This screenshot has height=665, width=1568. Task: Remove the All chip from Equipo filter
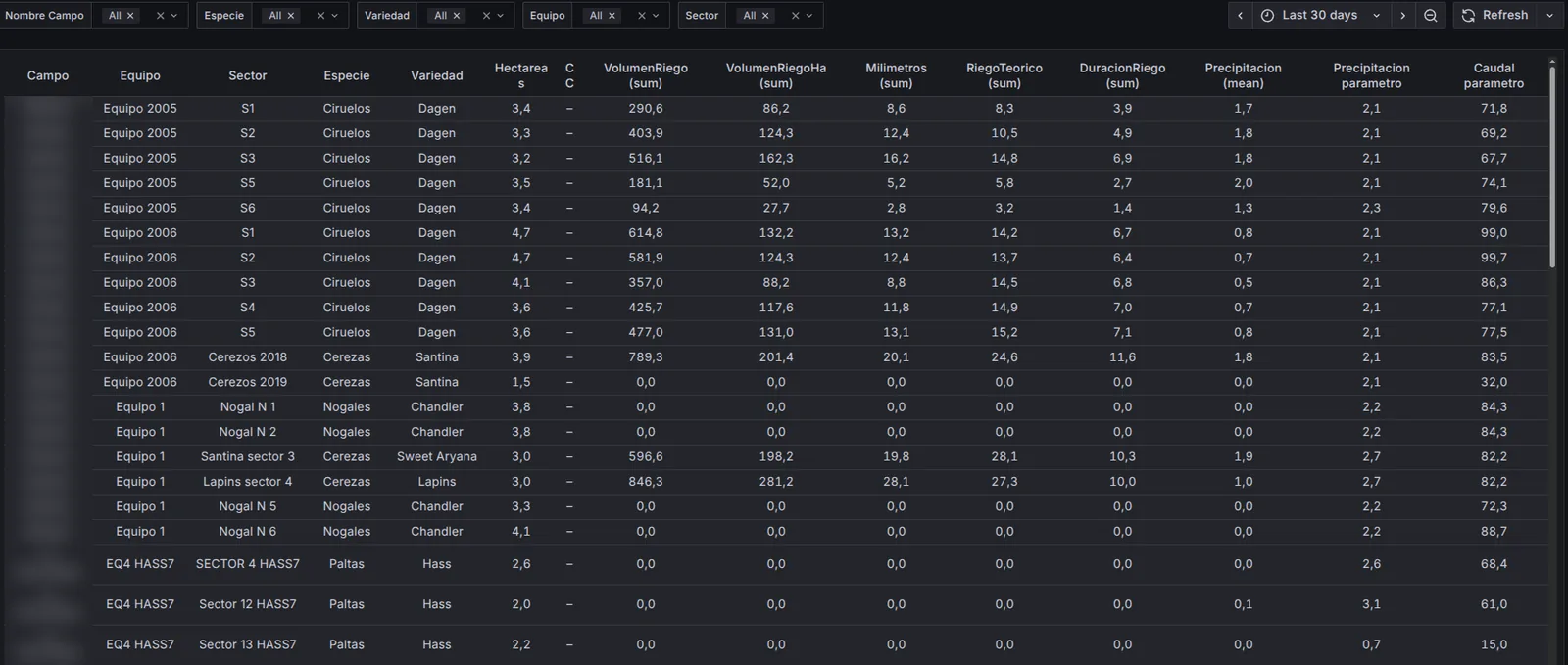click(612, 16)
